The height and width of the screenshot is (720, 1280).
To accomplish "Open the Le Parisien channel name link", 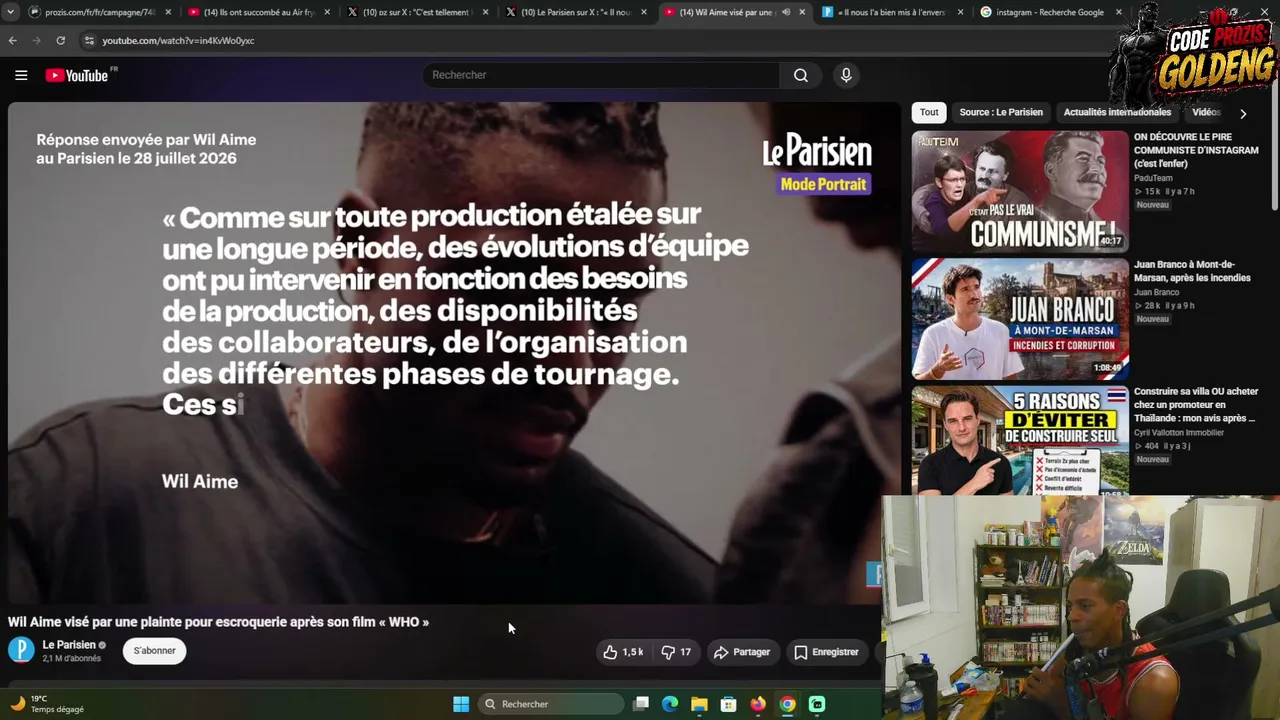I will (69, 645).
